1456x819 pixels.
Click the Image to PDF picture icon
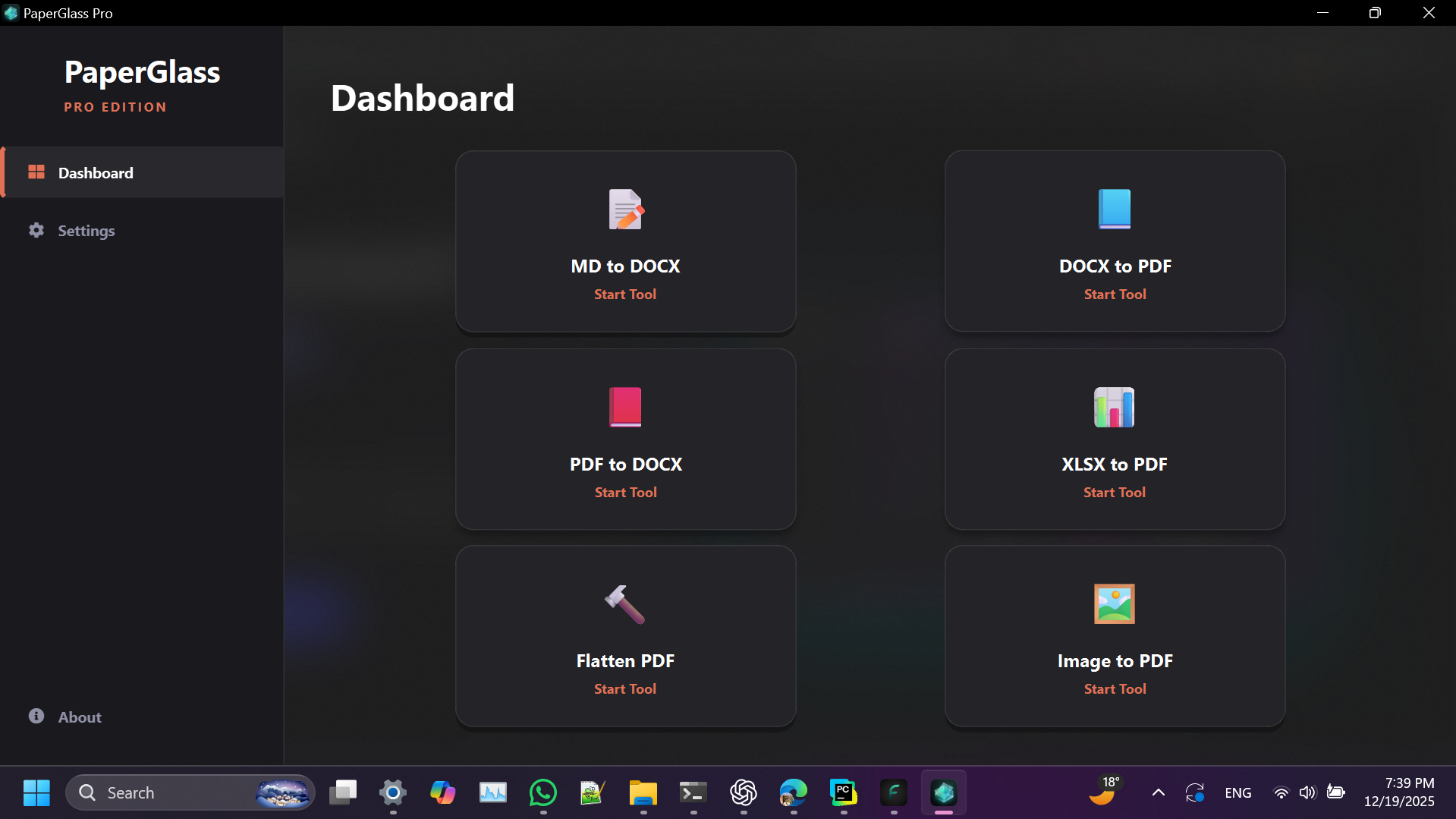(x=1114, y=604)
